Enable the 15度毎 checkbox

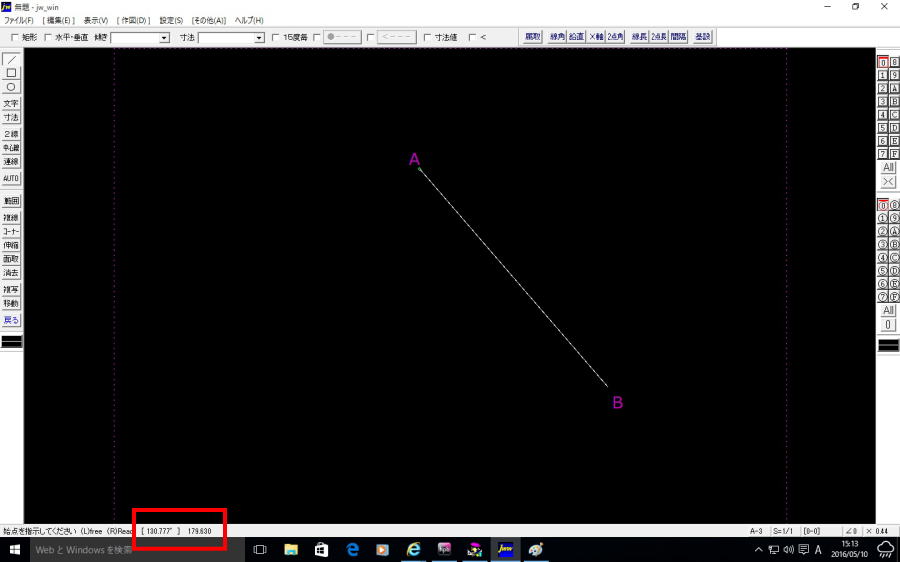(276, 37)
